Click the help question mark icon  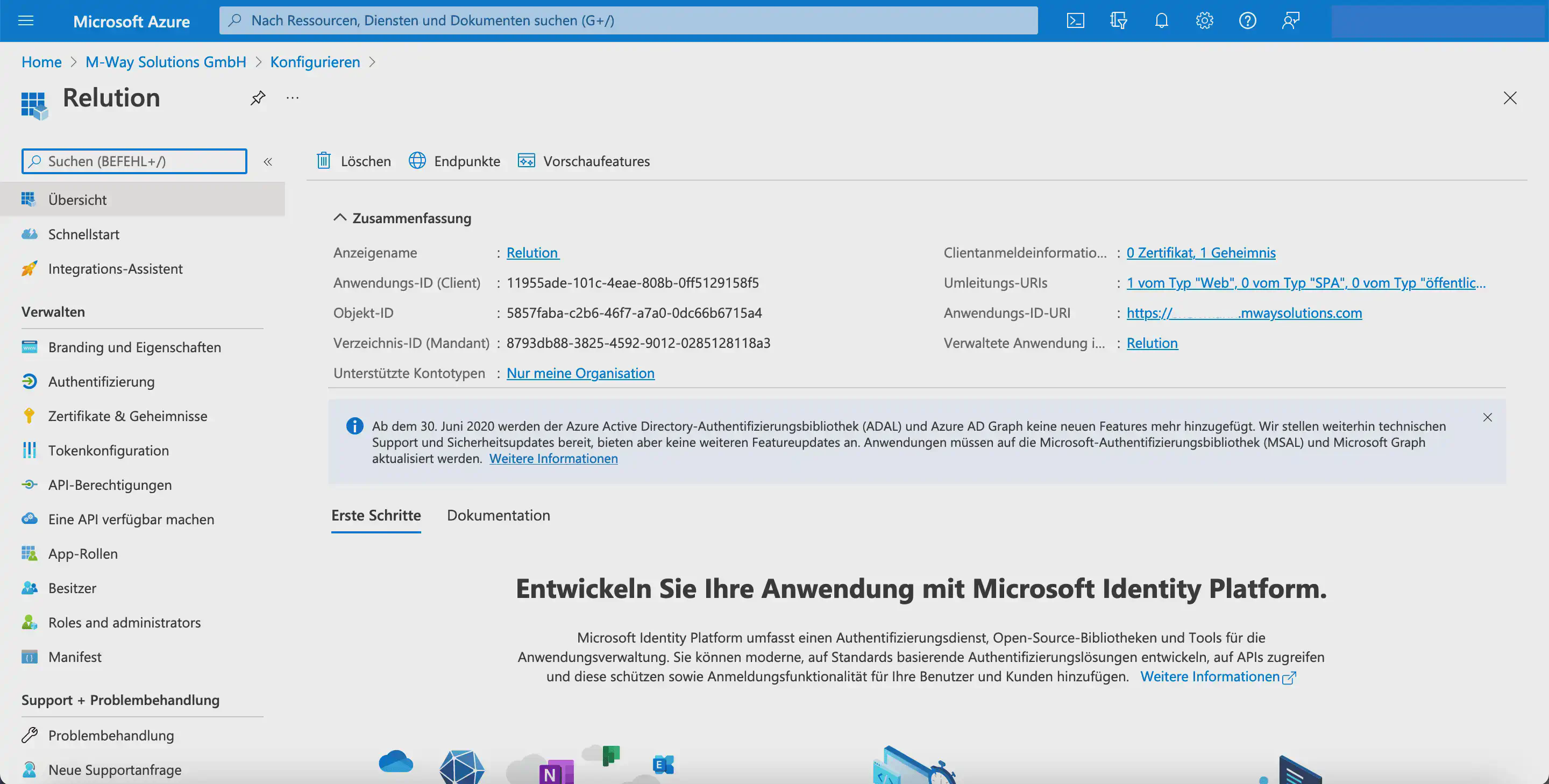1247,21
